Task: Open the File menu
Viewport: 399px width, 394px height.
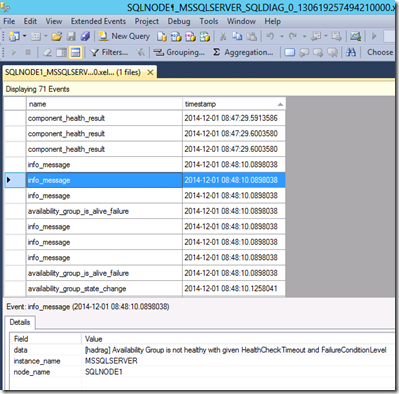Action: [9, 21]
